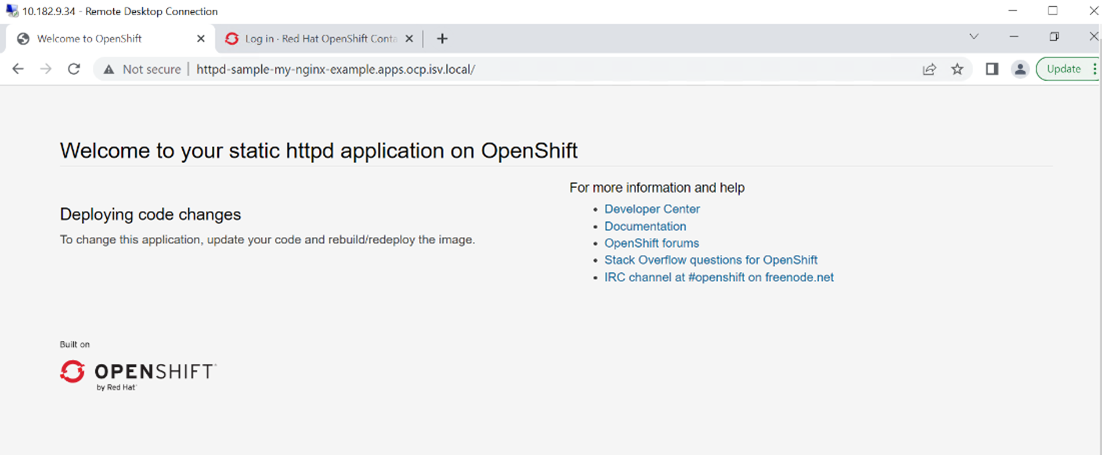Image resolution: width=1102 pixels, height=455 pixels.
Task: Bookmark this page with the star icon
Action: [957, 69]
